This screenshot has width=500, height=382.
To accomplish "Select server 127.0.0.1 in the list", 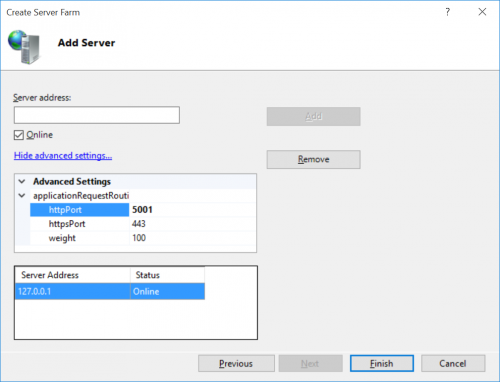I will 110,291.
